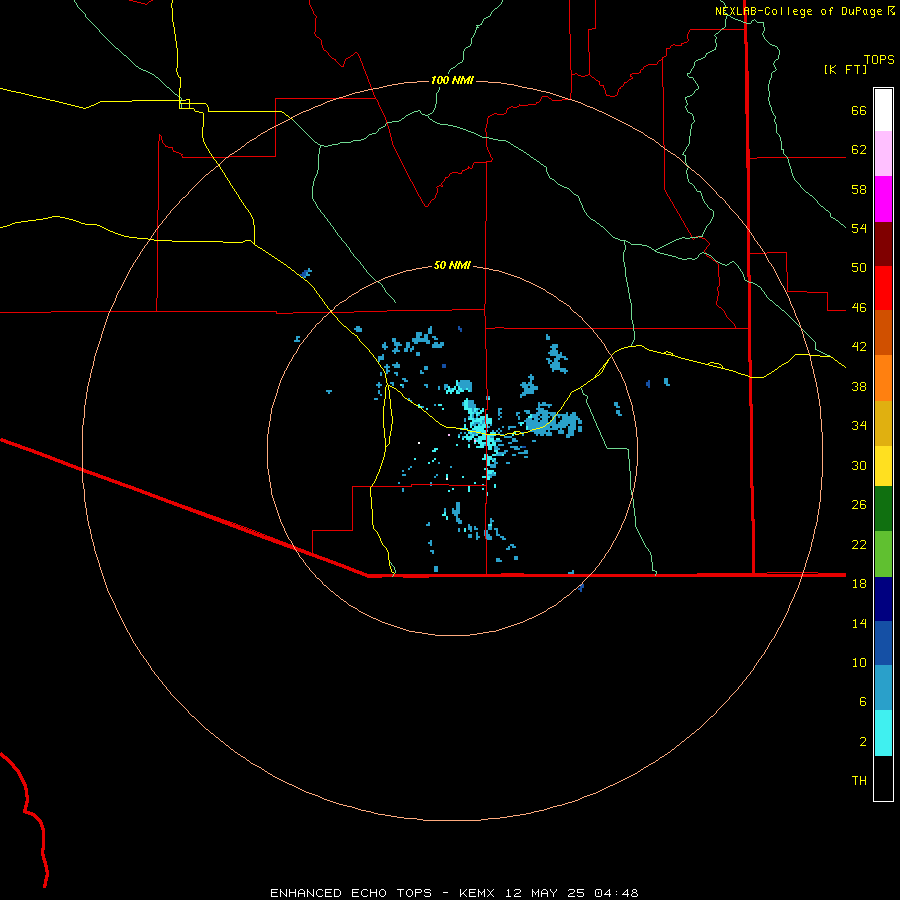Pick the magenta segment in the color scale

883,199
